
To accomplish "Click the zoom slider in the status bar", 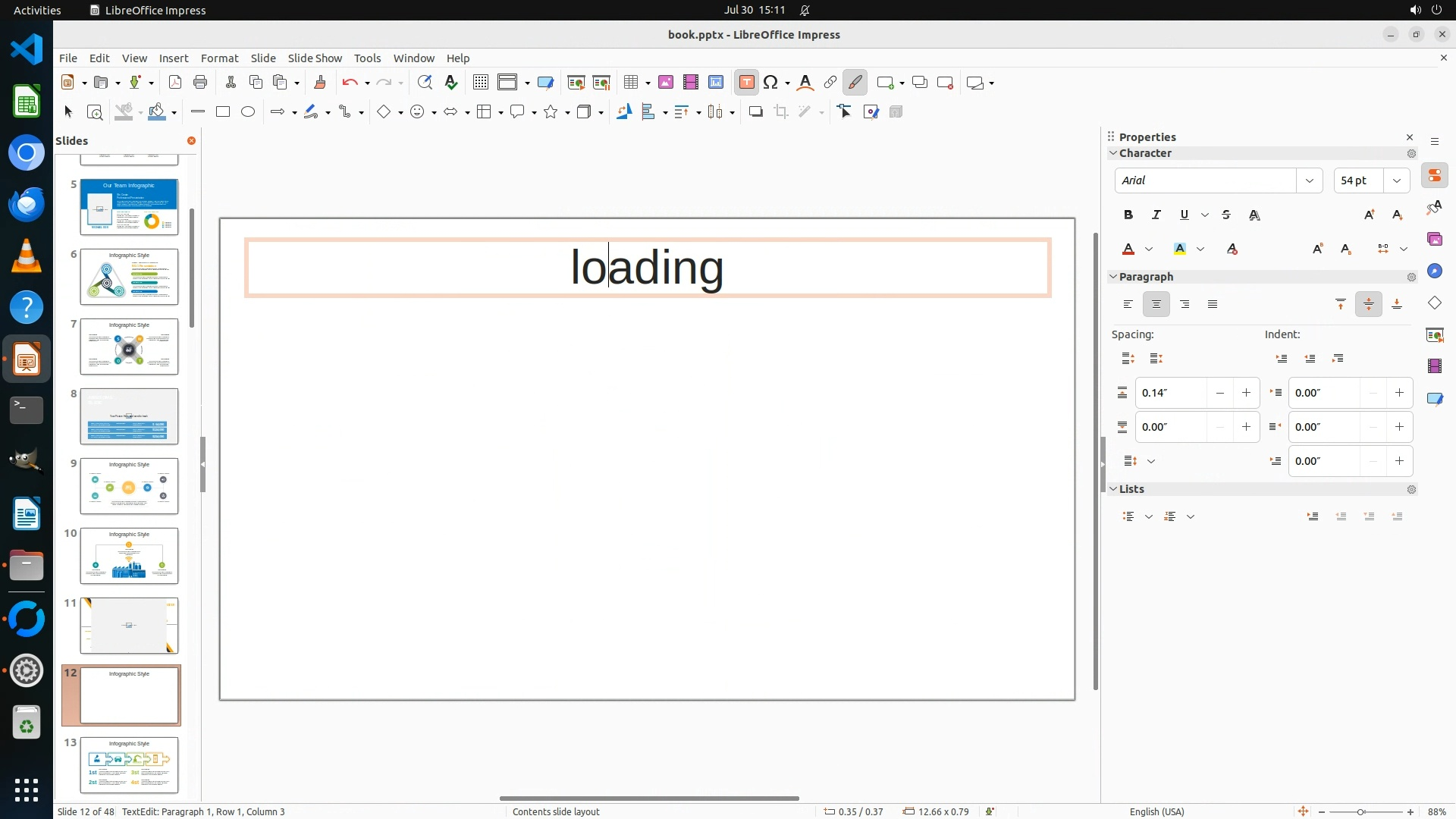I will [x=1361, y=811].
